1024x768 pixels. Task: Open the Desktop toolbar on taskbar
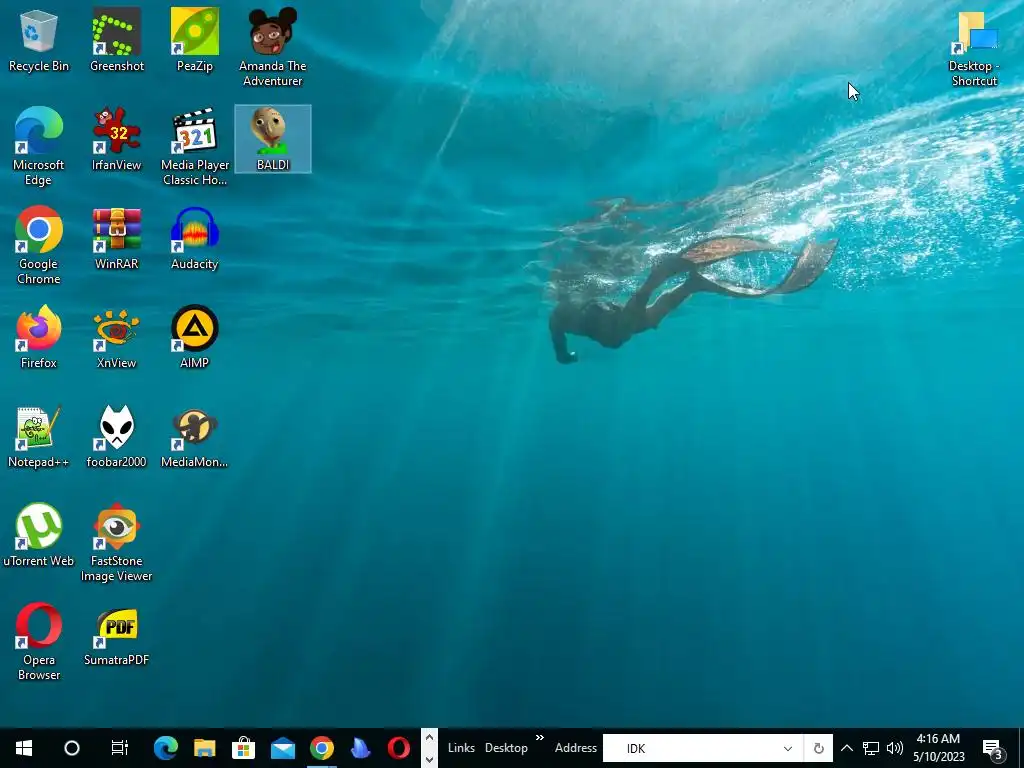click(x=506, y=748)
